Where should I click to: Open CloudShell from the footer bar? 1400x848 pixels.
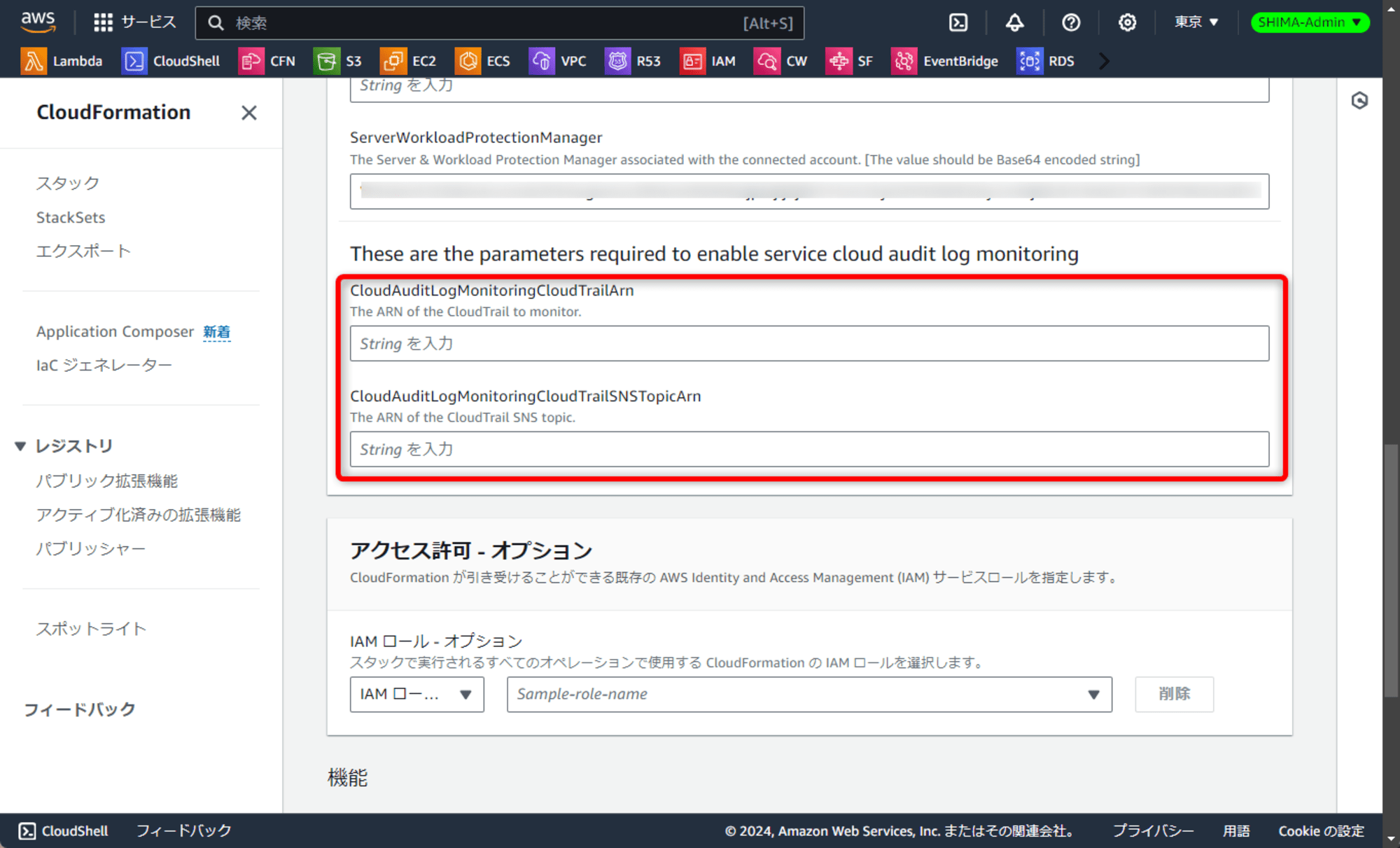point(64,830)
